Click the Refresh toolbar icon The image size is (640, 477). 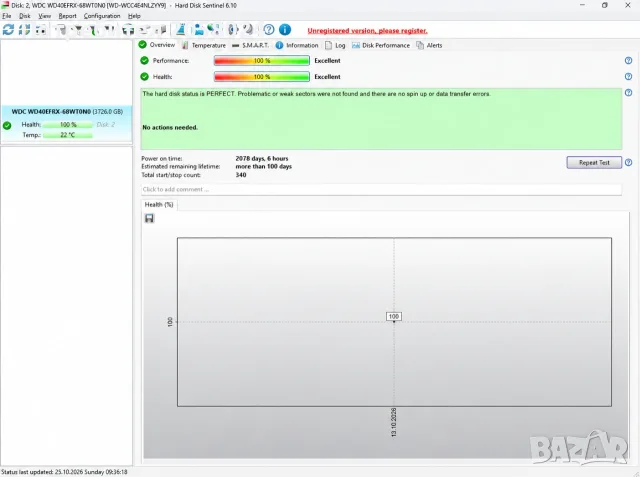coord(8,29)
